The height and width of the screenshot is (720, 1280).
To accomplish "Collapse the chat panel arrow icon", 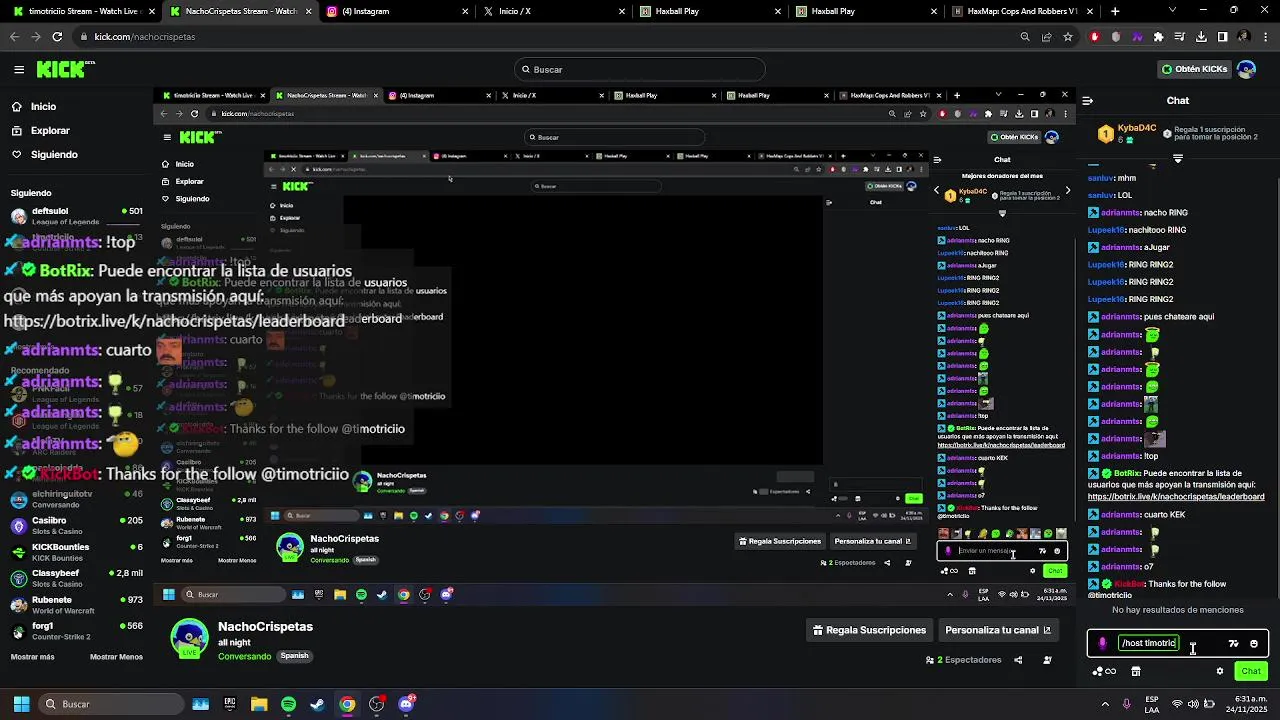I will [1087, 100].
